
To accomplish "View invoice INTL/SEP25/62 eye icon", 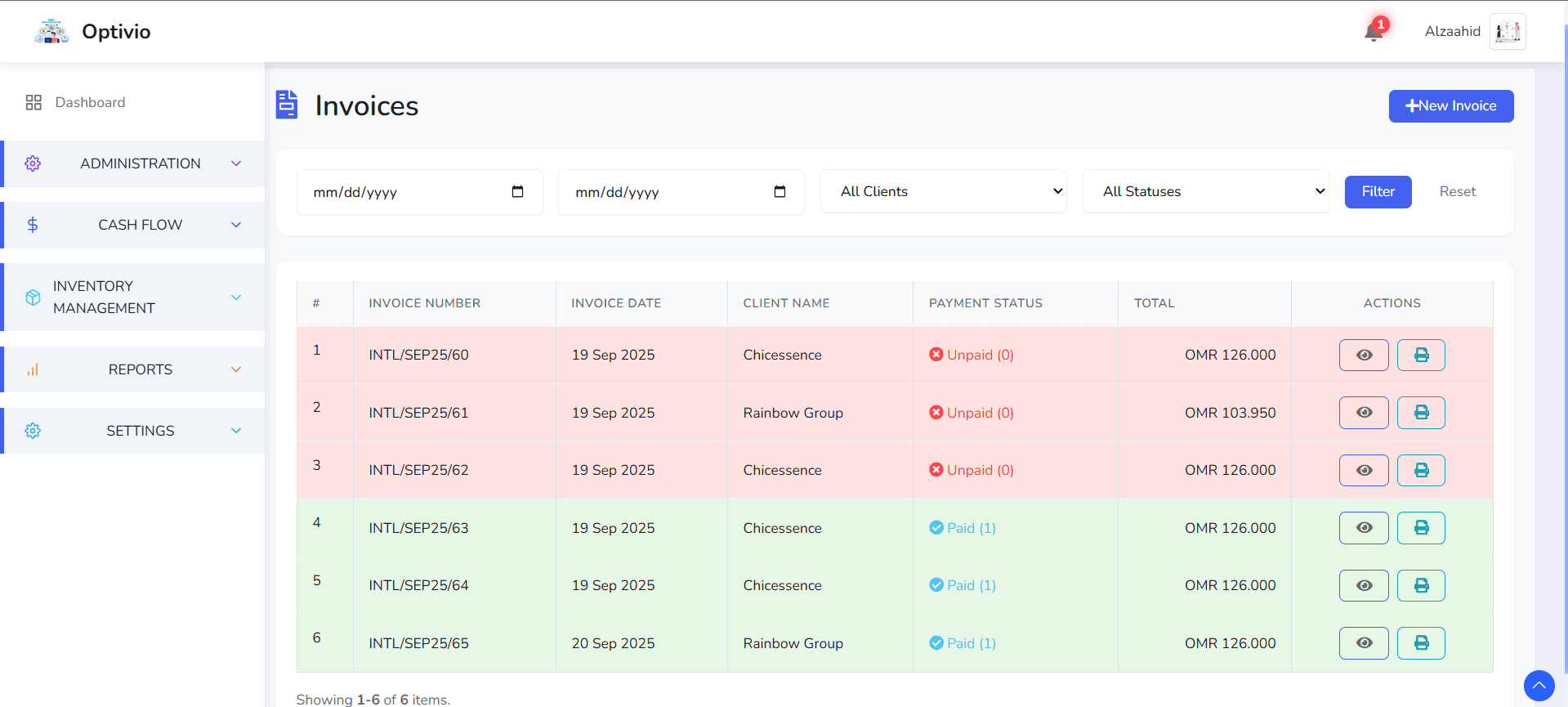I will point(1364,470).
